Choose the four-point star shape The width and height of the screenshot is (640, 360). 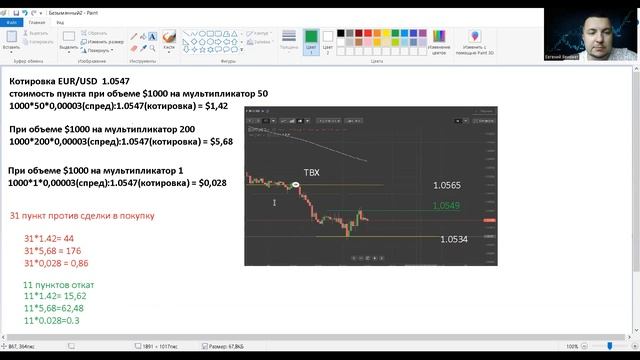tap(194, 49)
